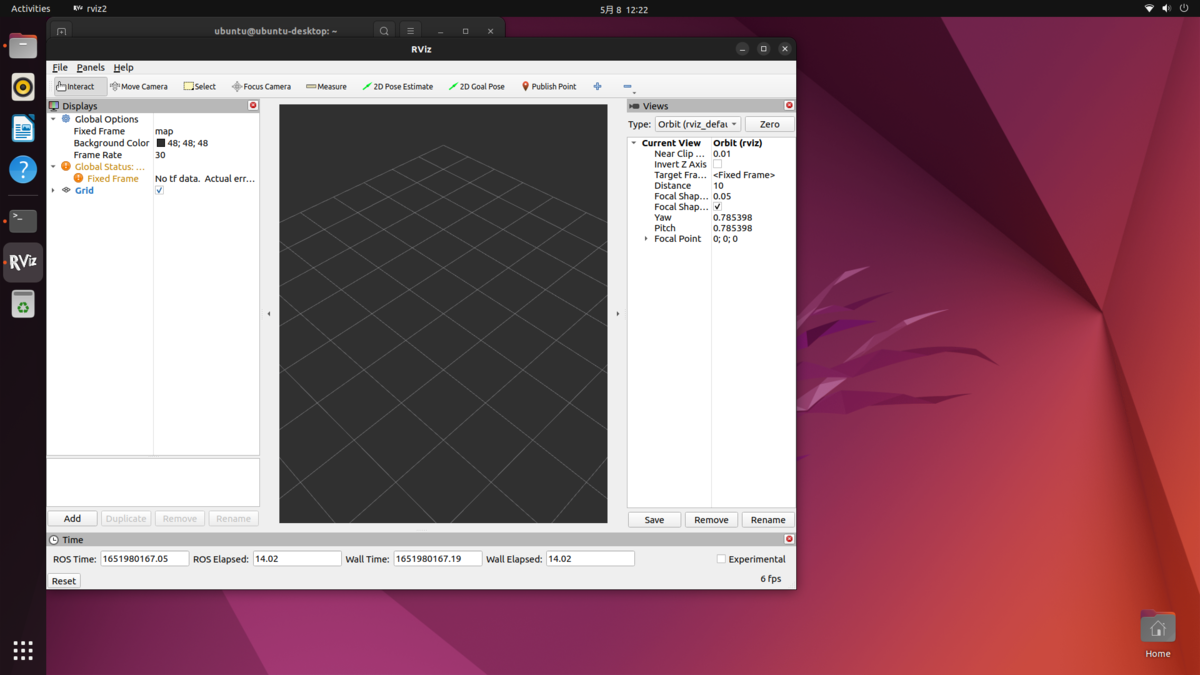Screen dimensions: 1200x675
Task: Open Files from the Ubuntu dock
Action: point(23,46)
